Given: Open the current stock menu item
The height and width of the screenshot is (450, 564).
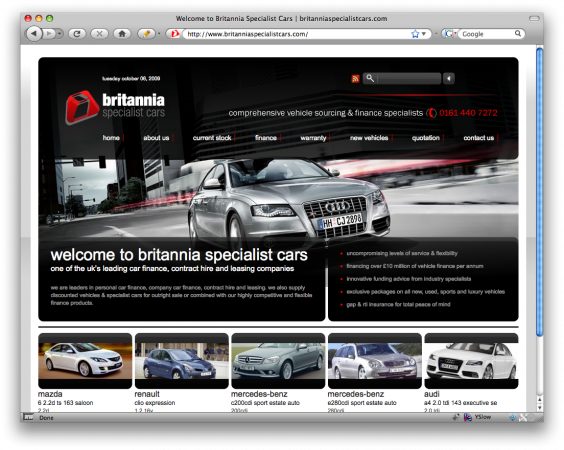Looking at the screenshot, I should [212, 138].
